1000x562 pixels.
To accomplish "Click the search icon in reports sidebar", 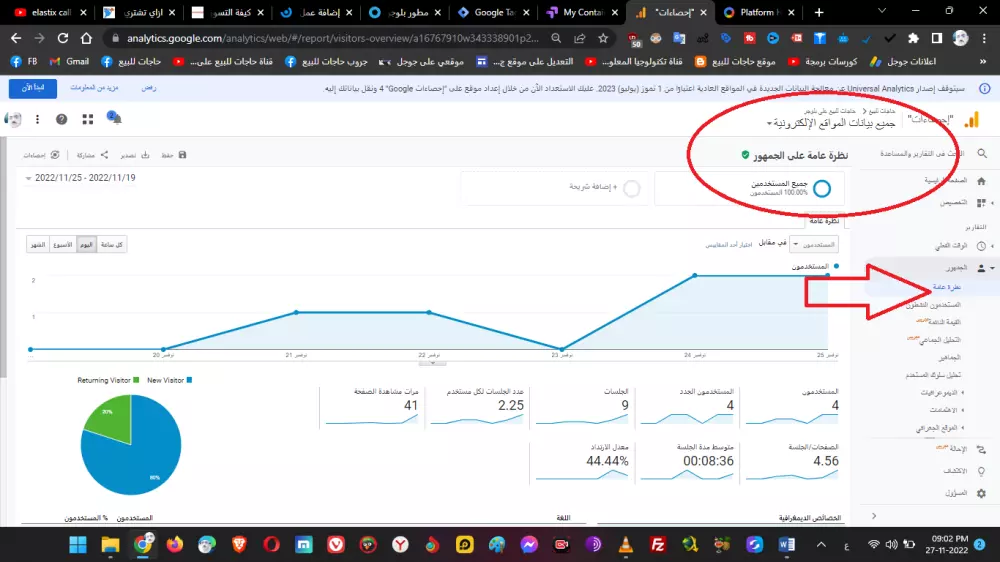I will (x=982, y=154).
